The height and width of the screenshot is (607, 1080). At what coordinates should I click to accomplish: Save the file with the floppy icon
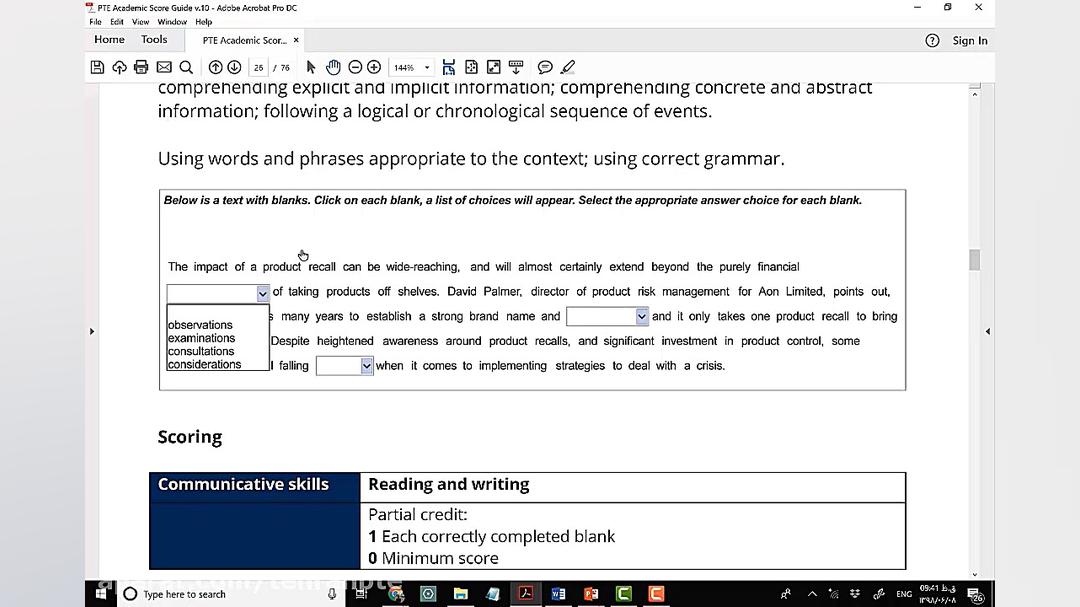pos(97,68)
